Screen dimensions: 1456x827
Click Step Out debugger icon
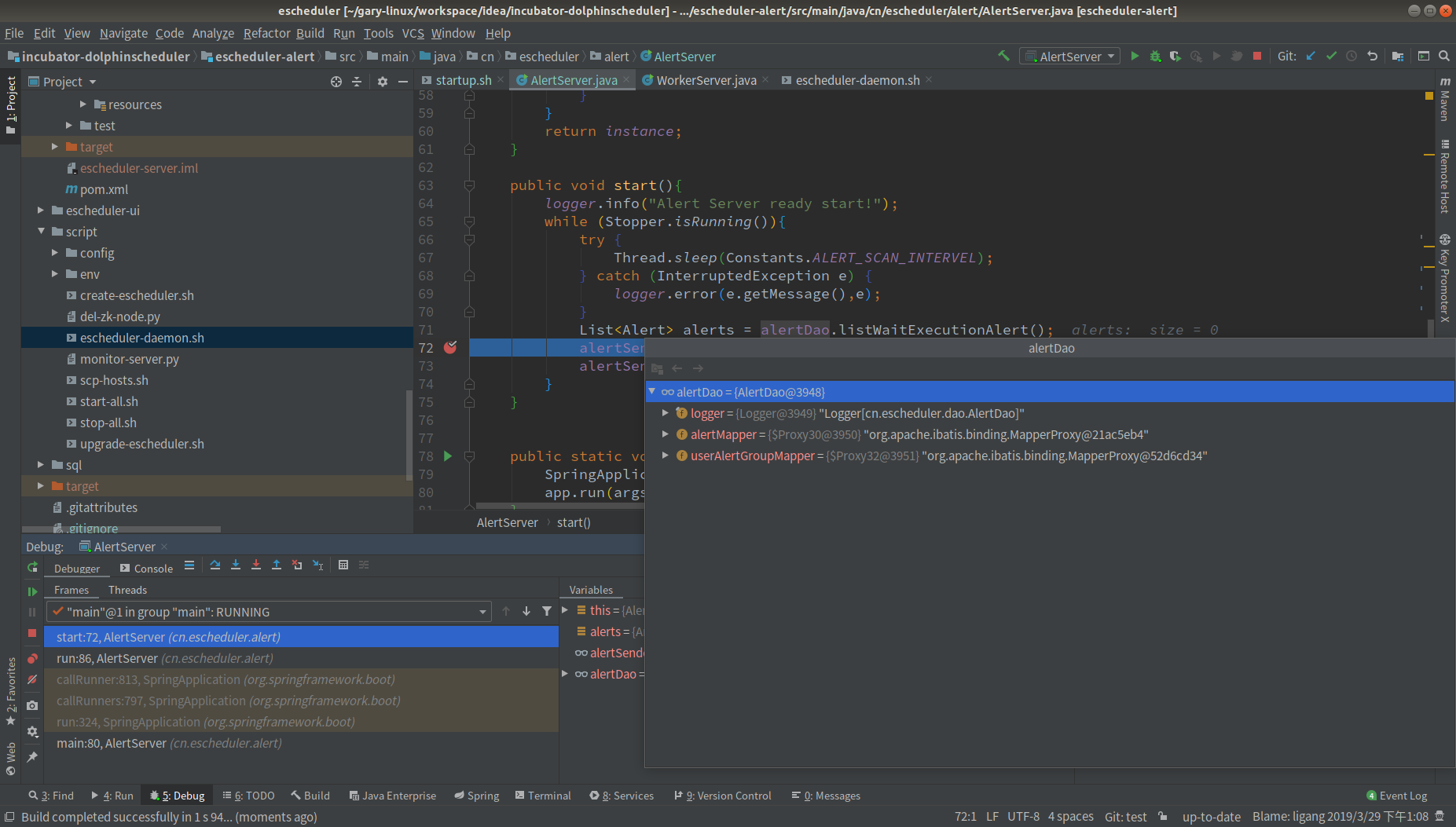click(277, 565)
